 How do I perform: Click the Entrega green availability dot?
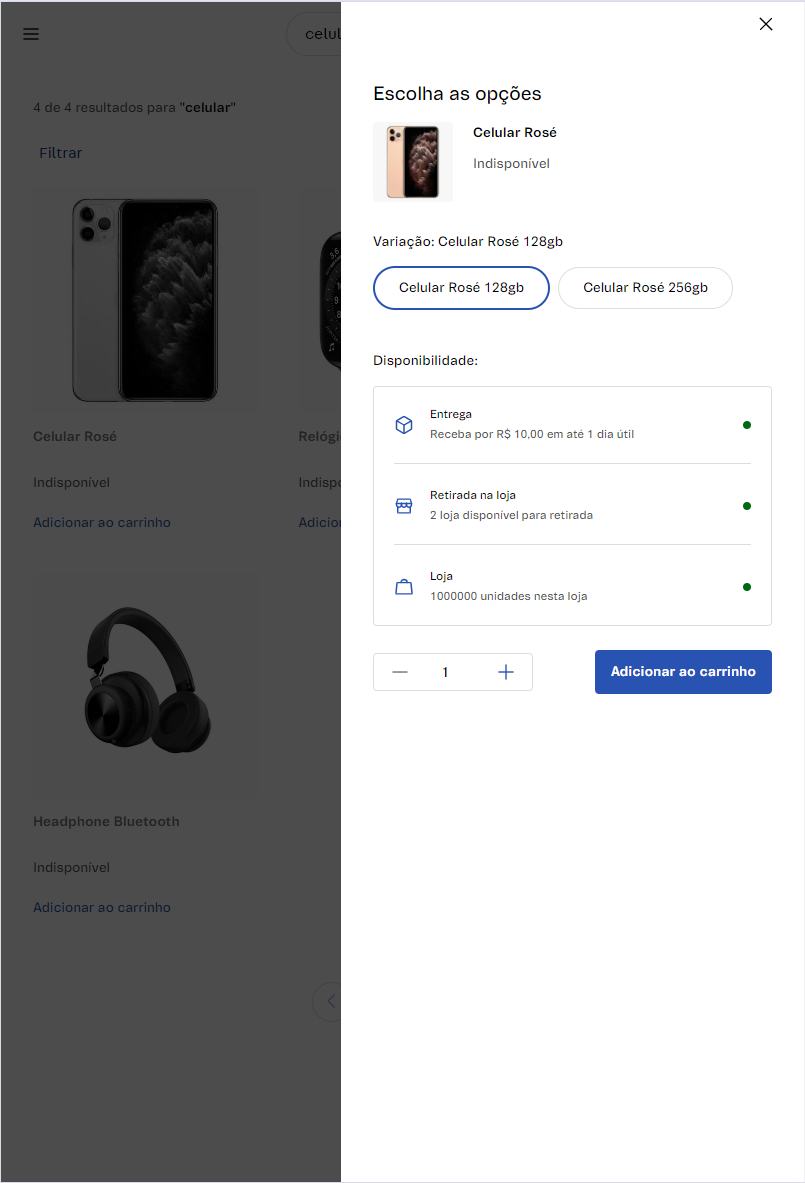tap(747, 425)
